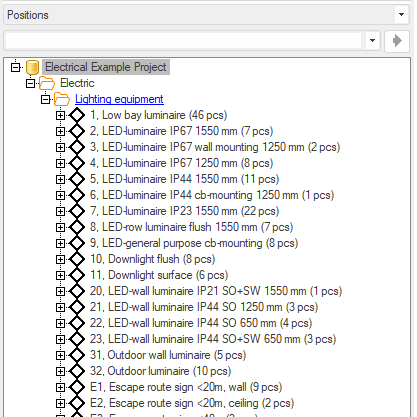This screenshot has width=417, height=417.
Task: Select Electrical Example Project root item
Action: click(x=106, y=67)
